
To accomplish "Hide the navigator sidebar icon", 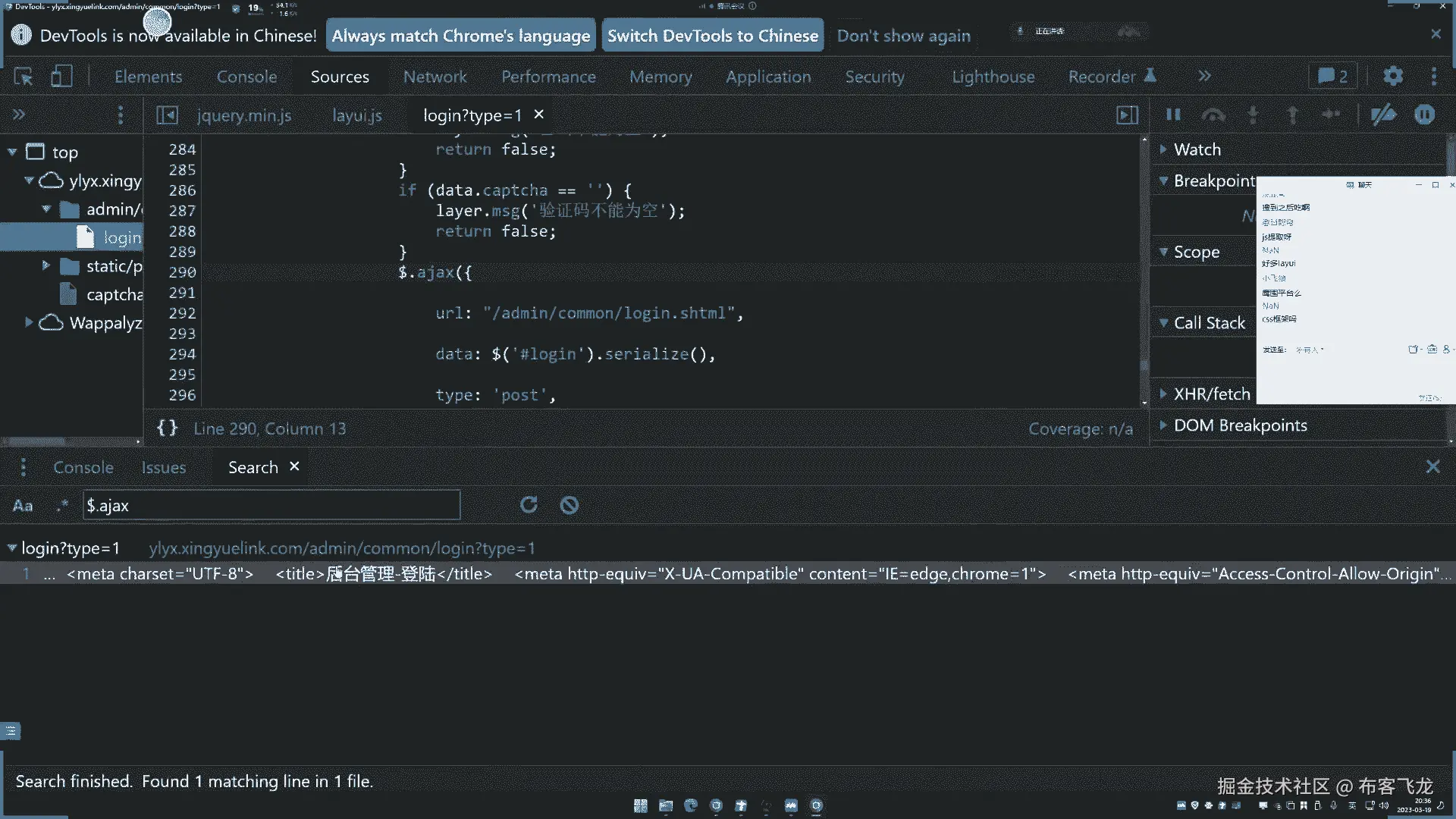I will pos(167,115).
